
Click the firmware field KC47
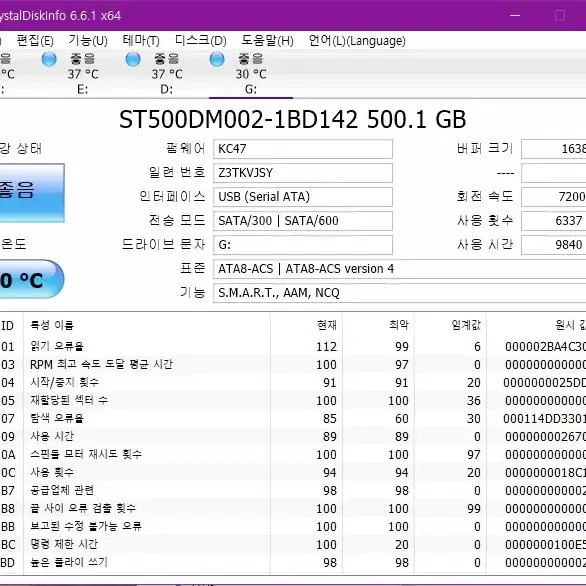303,149
